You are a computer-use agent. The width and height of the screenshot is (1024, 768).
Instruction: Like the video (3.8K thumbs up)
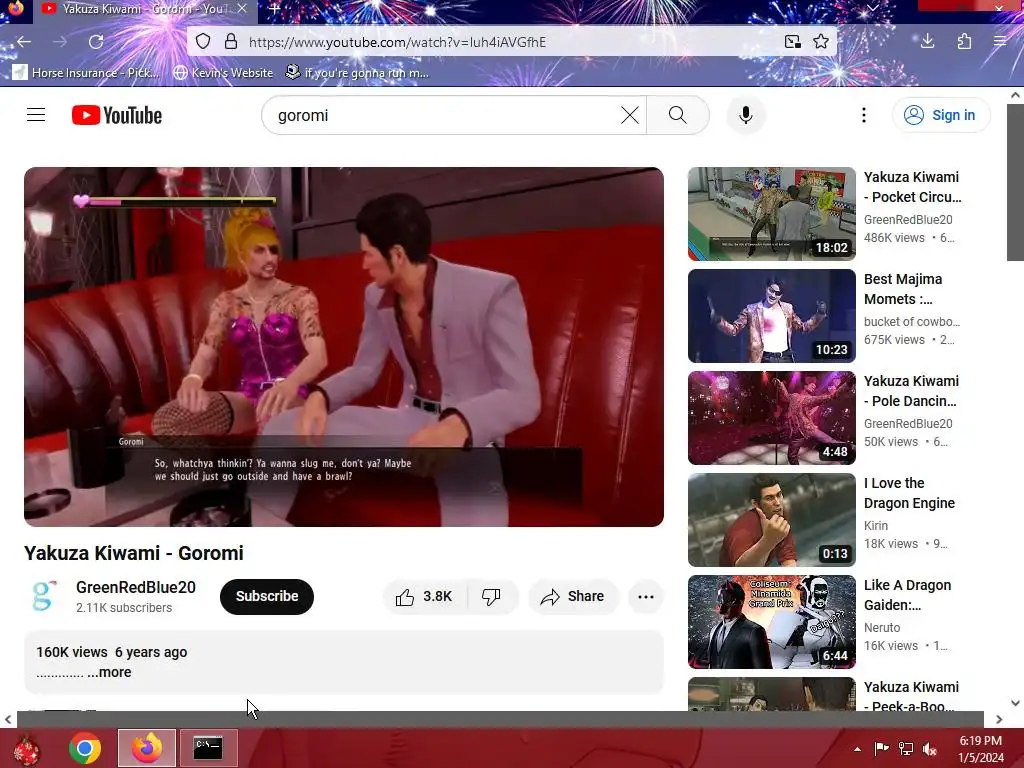(424, 596)
